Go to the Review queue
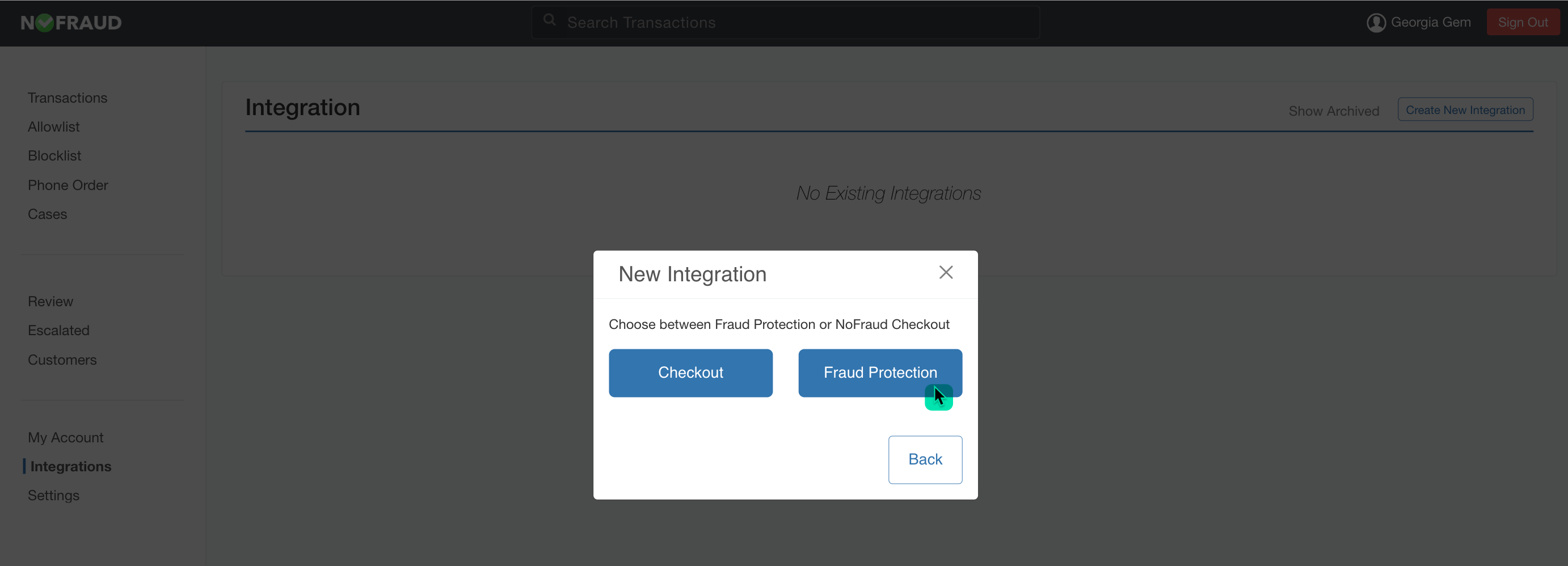This screenshot has width=1568, height=566. pos(50,301)
